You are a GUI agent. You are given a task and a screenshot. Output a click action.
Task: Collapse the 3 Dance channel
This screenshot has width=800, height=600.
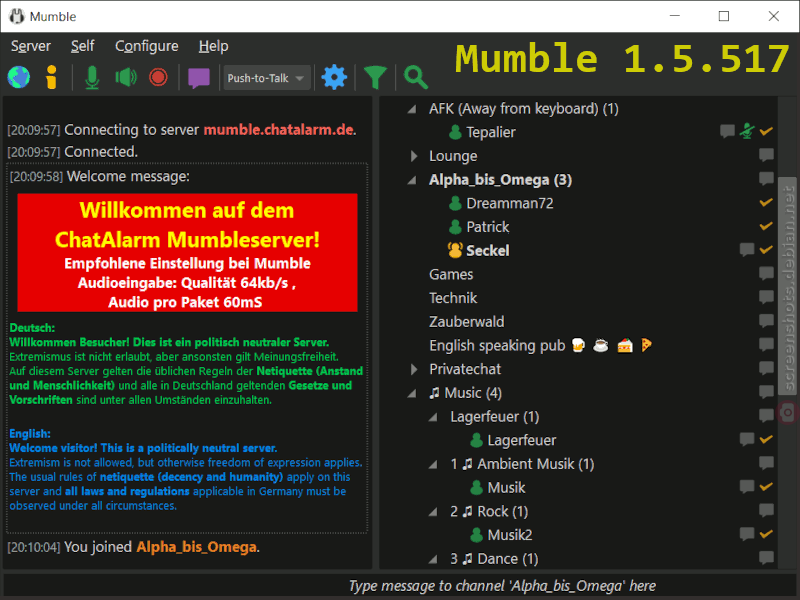(433, 559)
